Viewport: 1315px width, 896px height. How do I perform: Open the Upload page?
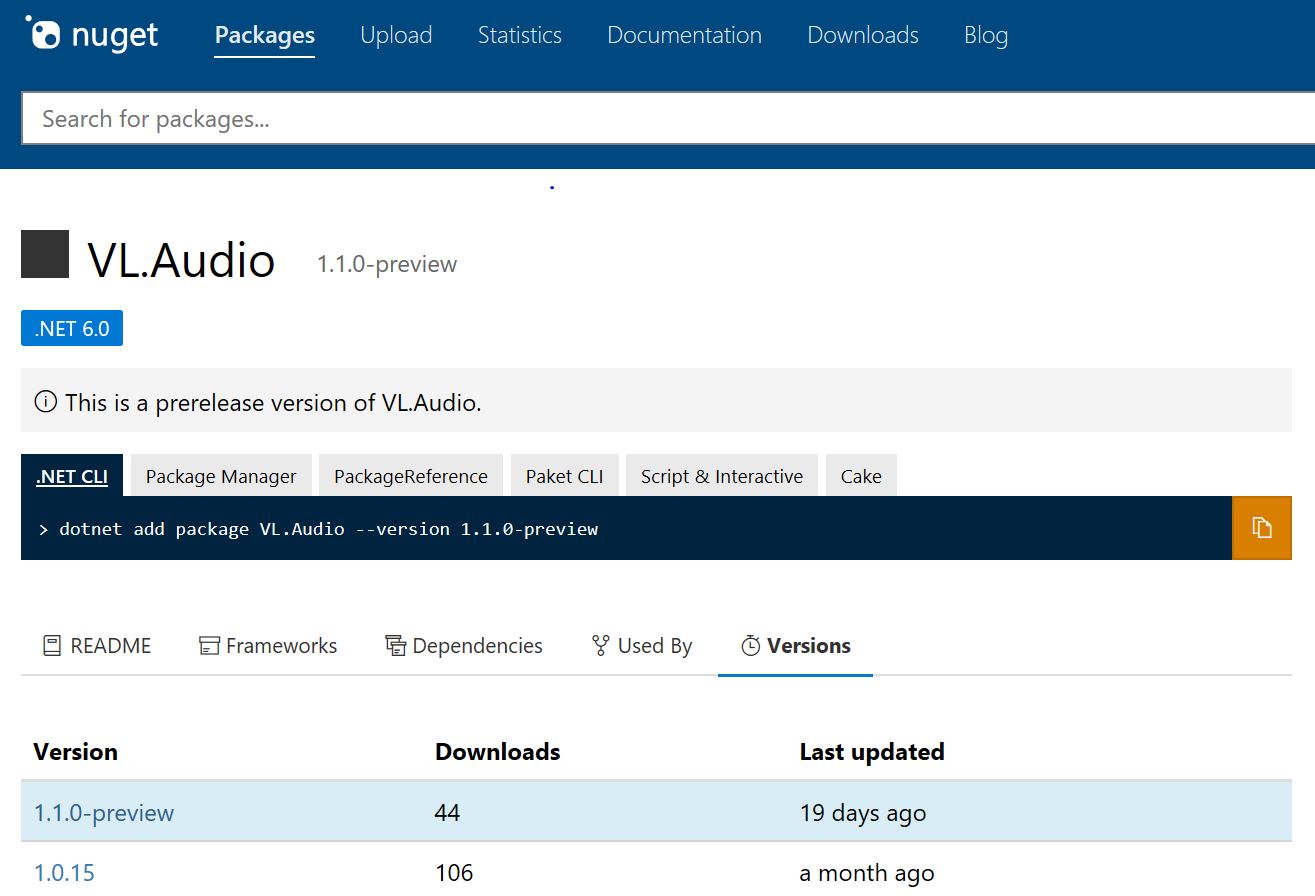(x=396, y=35)
